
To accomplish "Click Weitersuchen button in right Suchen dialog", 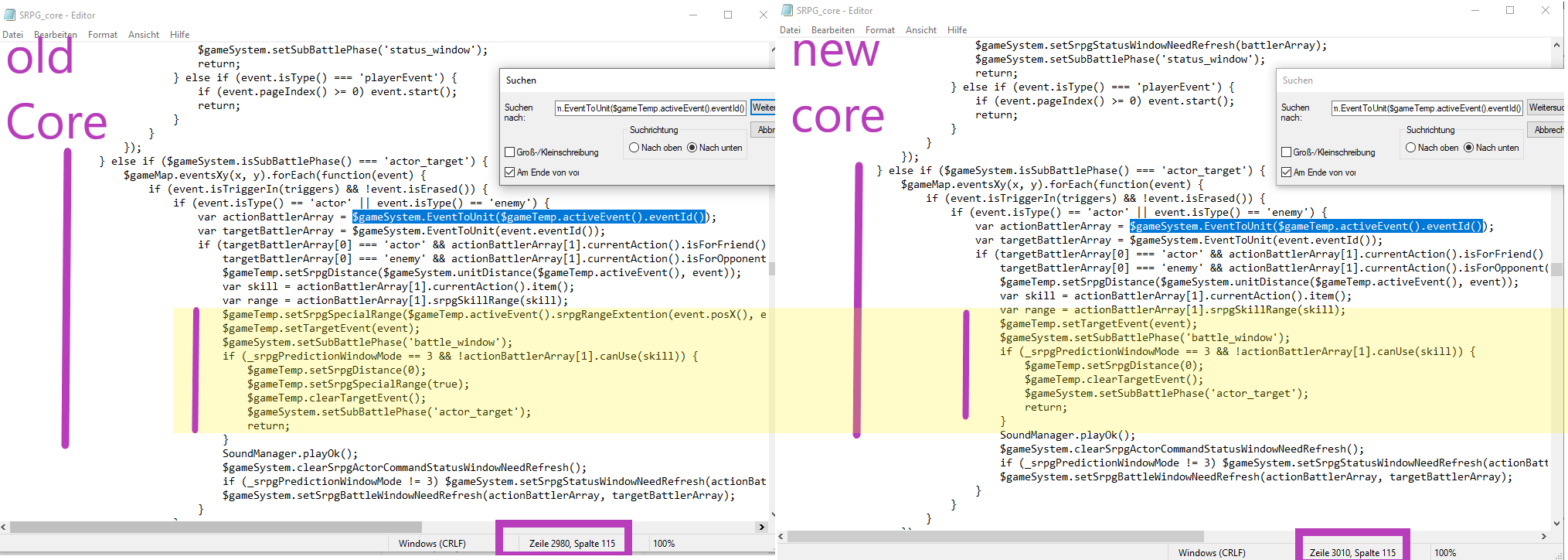I will click(1546, 108).
